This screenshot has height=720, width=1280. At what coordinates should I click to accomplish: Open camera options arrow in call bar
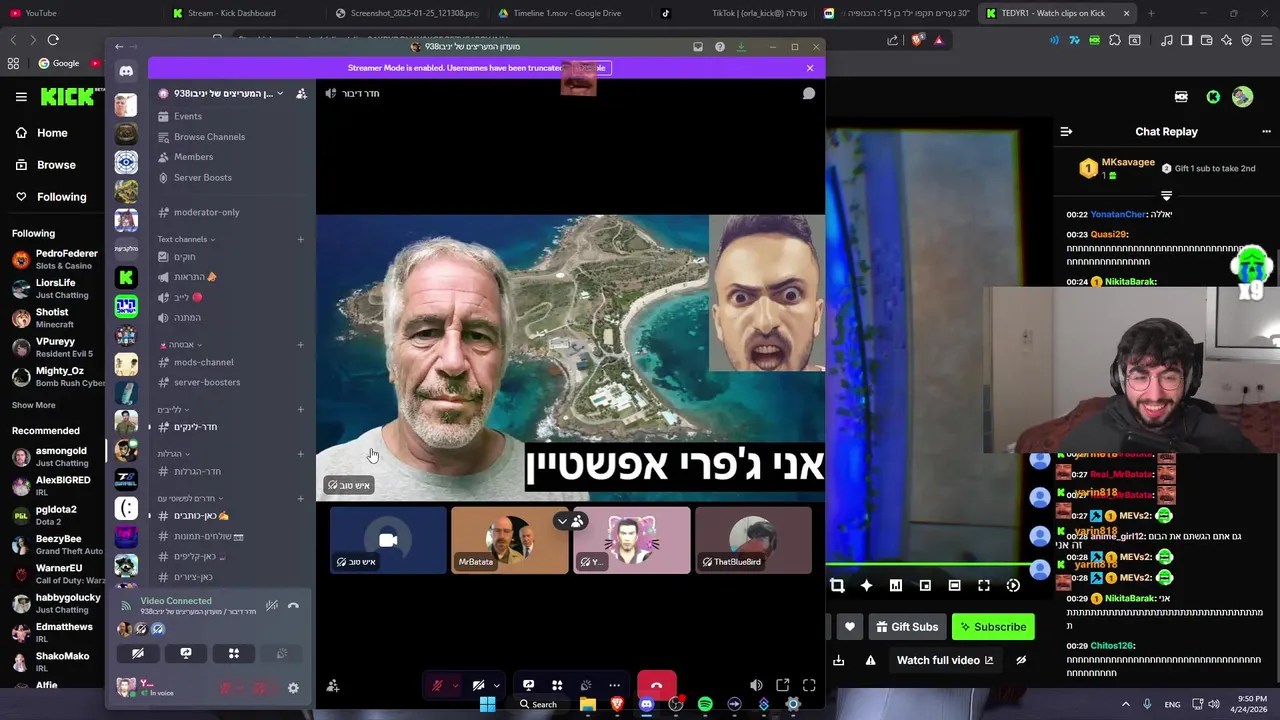[x=496, y=686]
